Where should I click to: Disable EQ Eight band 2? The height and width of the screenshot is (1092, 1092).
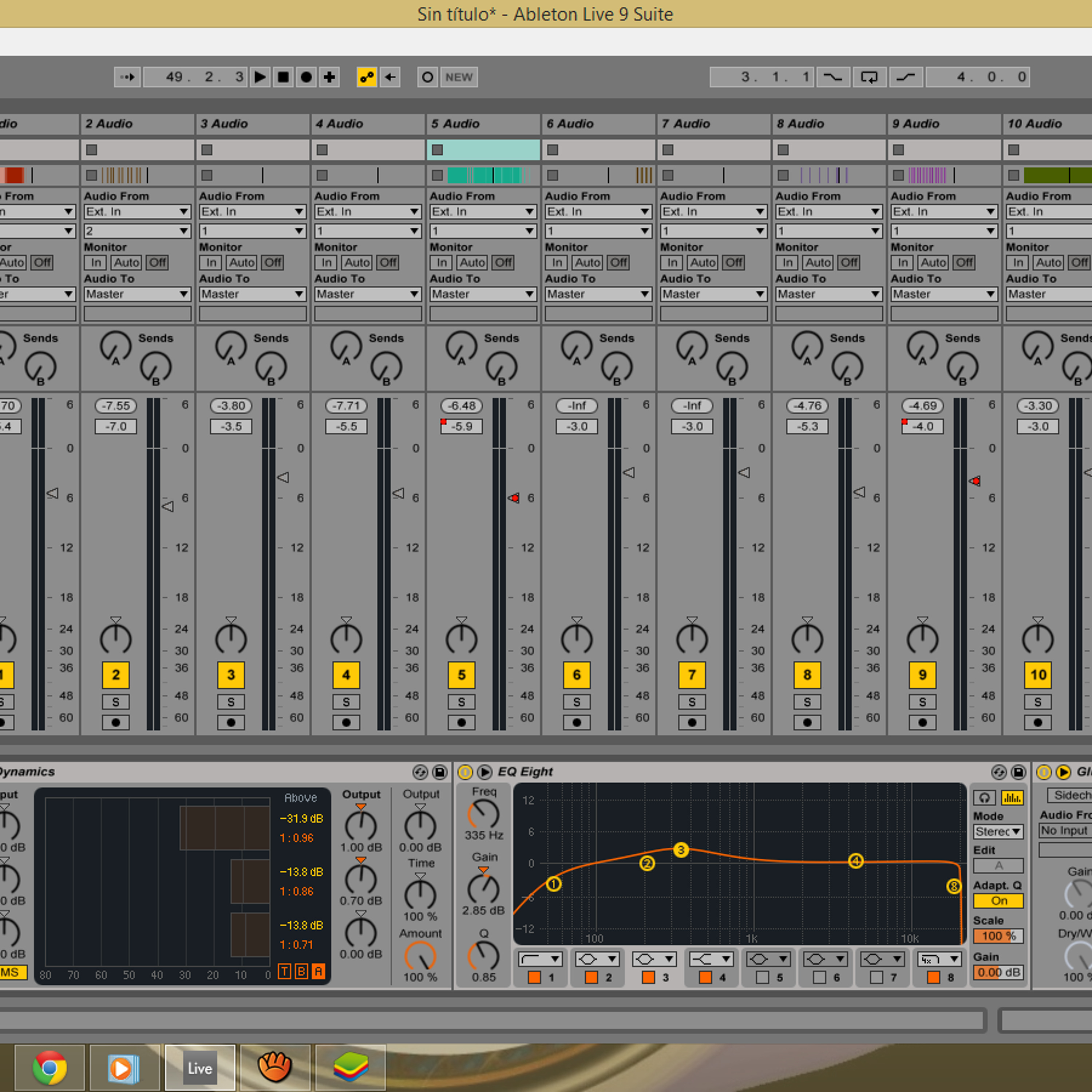point(592,977)
